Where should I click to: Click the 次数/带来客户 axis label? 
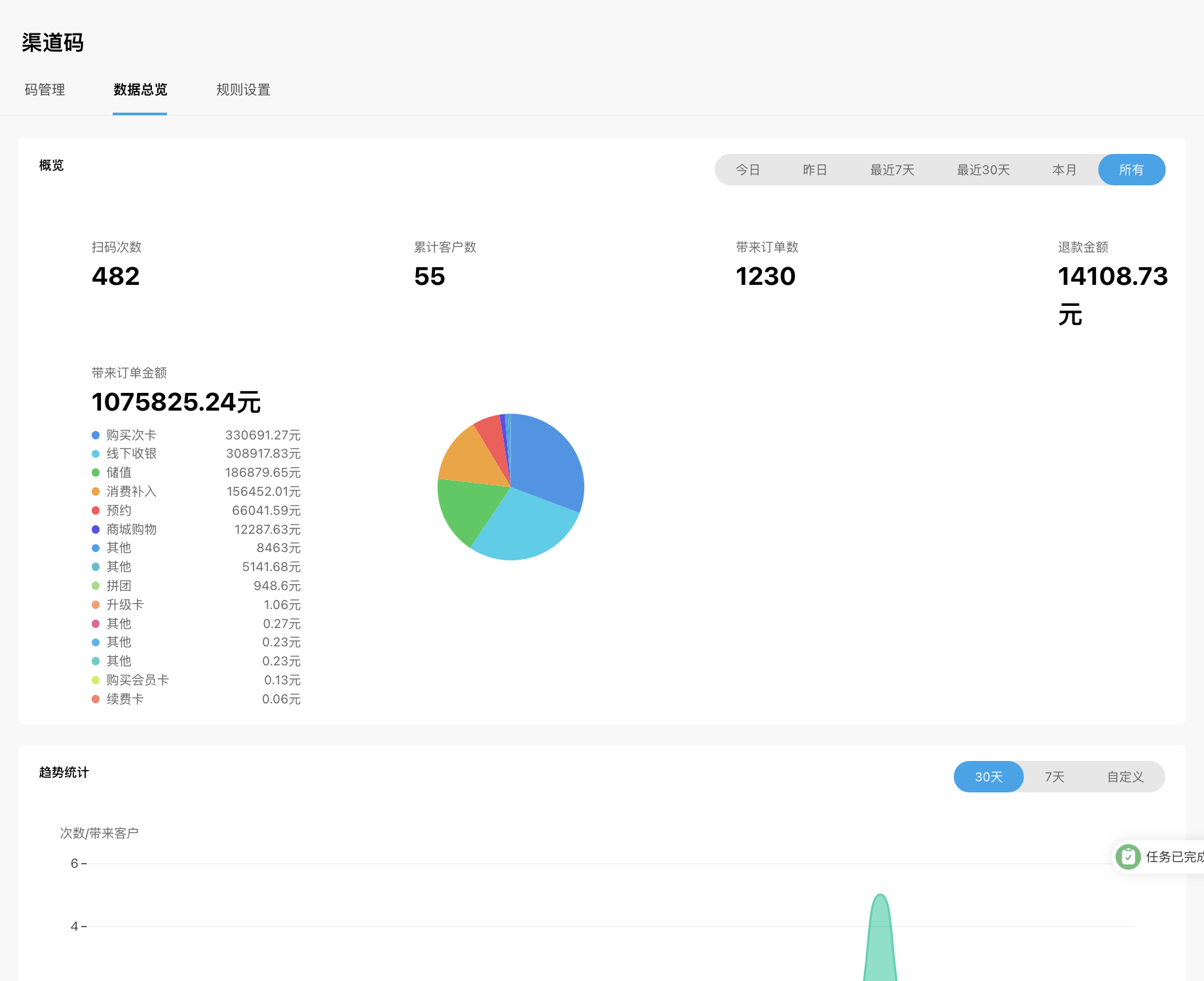tap(99, 833)
